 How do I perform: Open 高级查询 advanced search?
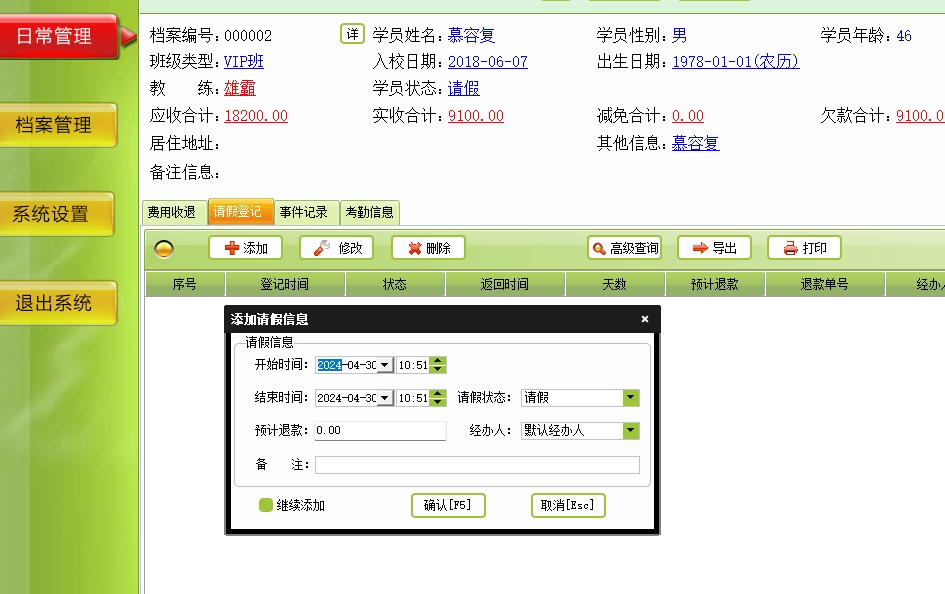[x=626, y=248]
